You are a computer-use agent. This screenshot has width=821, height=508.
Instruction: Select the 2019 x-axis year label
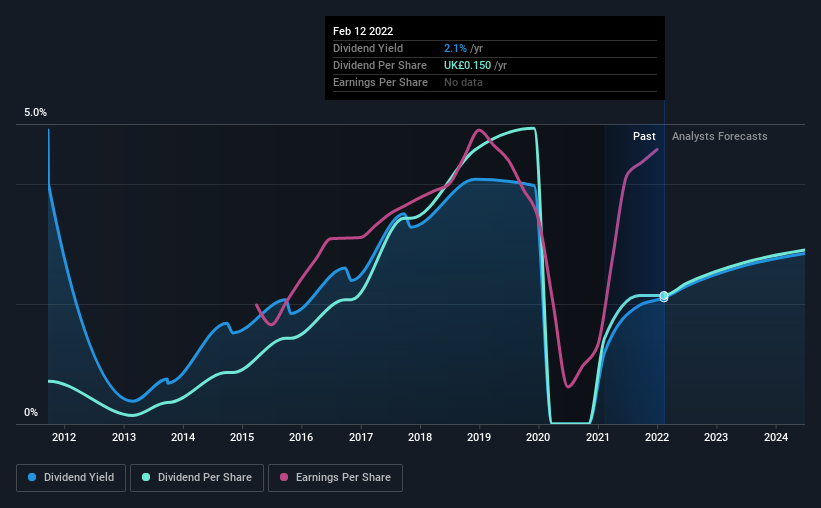click(479, 437)
